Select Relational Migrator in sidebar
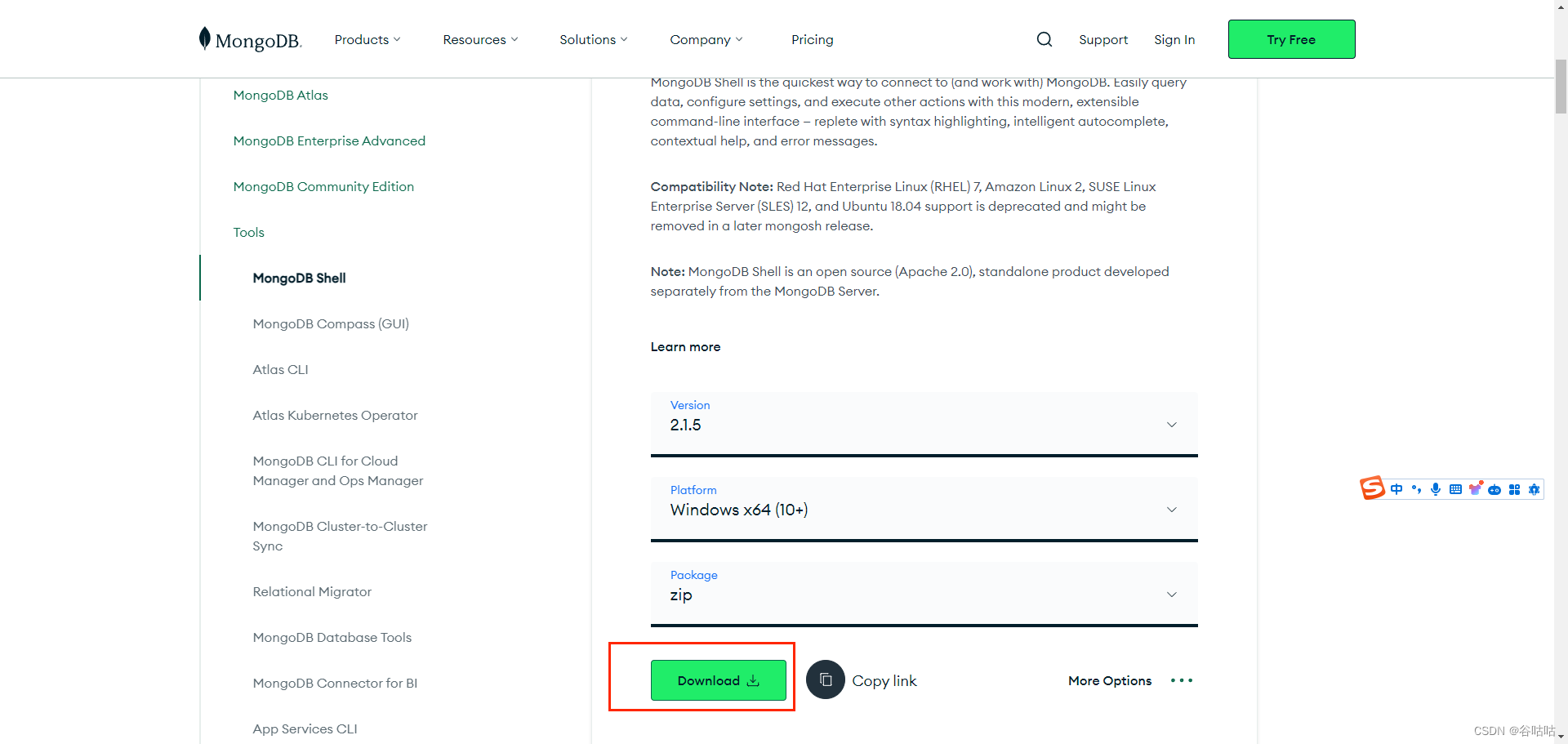Image resolution: width=1568 pixels, height=744 pixels. (312, 591)
